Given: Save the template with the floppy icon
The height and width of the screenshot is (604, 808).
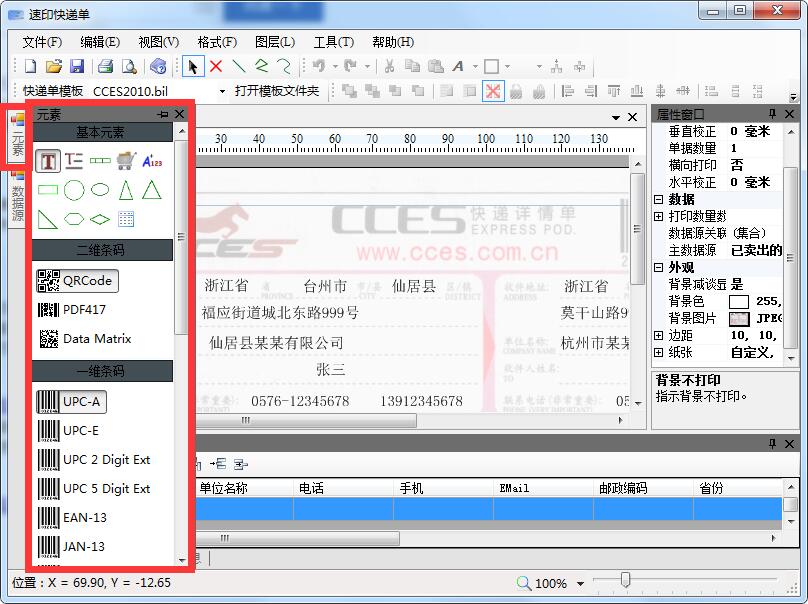Looking at the screenshot, I should pos(77,66).
